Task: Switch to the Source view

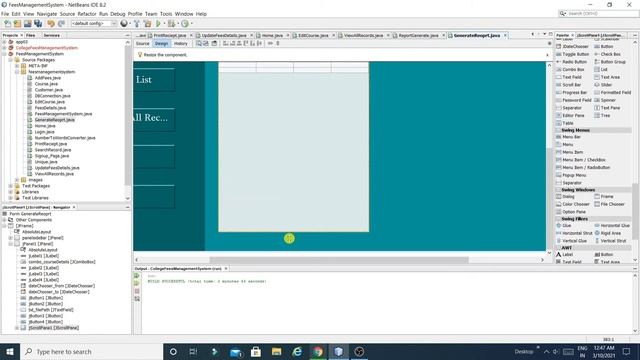Action: [x=142, y=43]
